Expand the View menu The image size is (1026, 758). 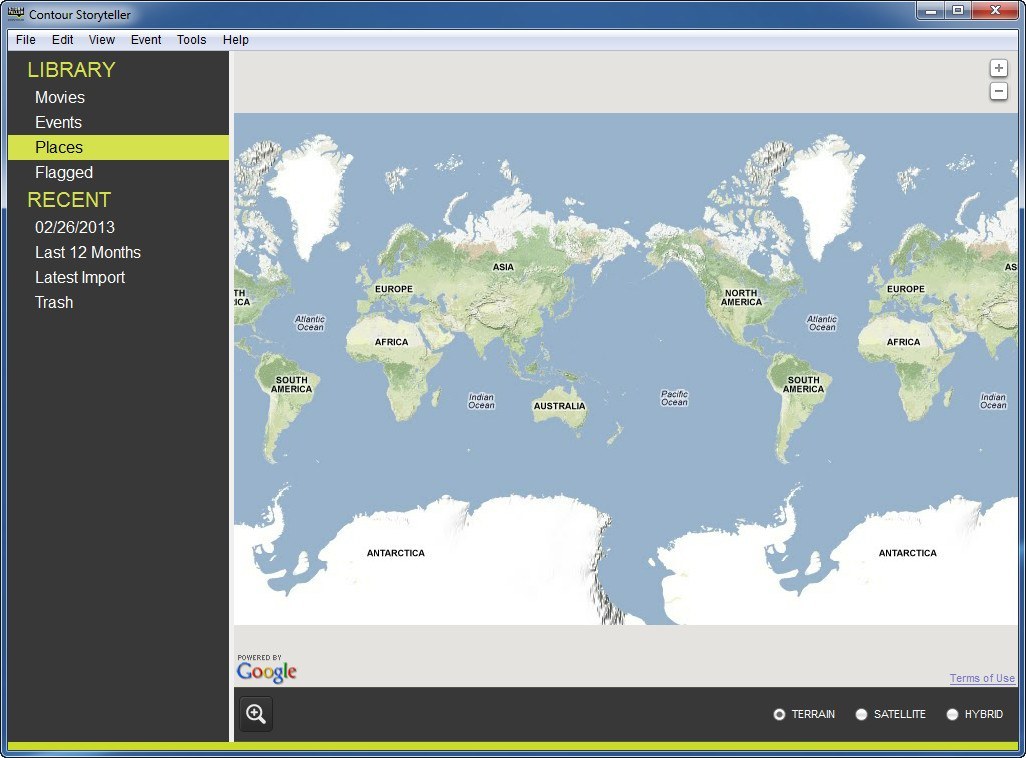pyautogui.click(x=102, y=40)
